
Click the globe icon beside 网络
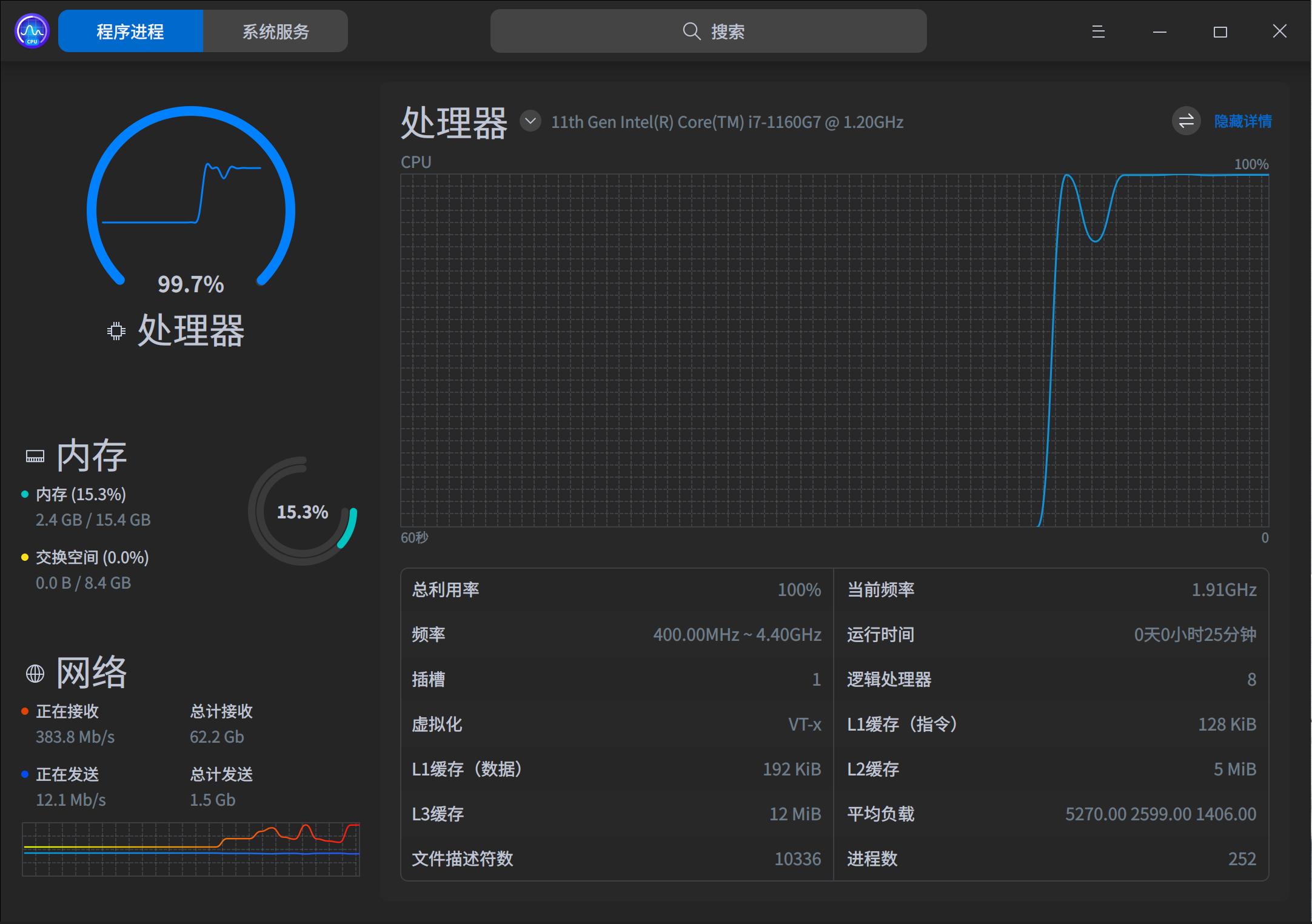(x=35, y=672)
